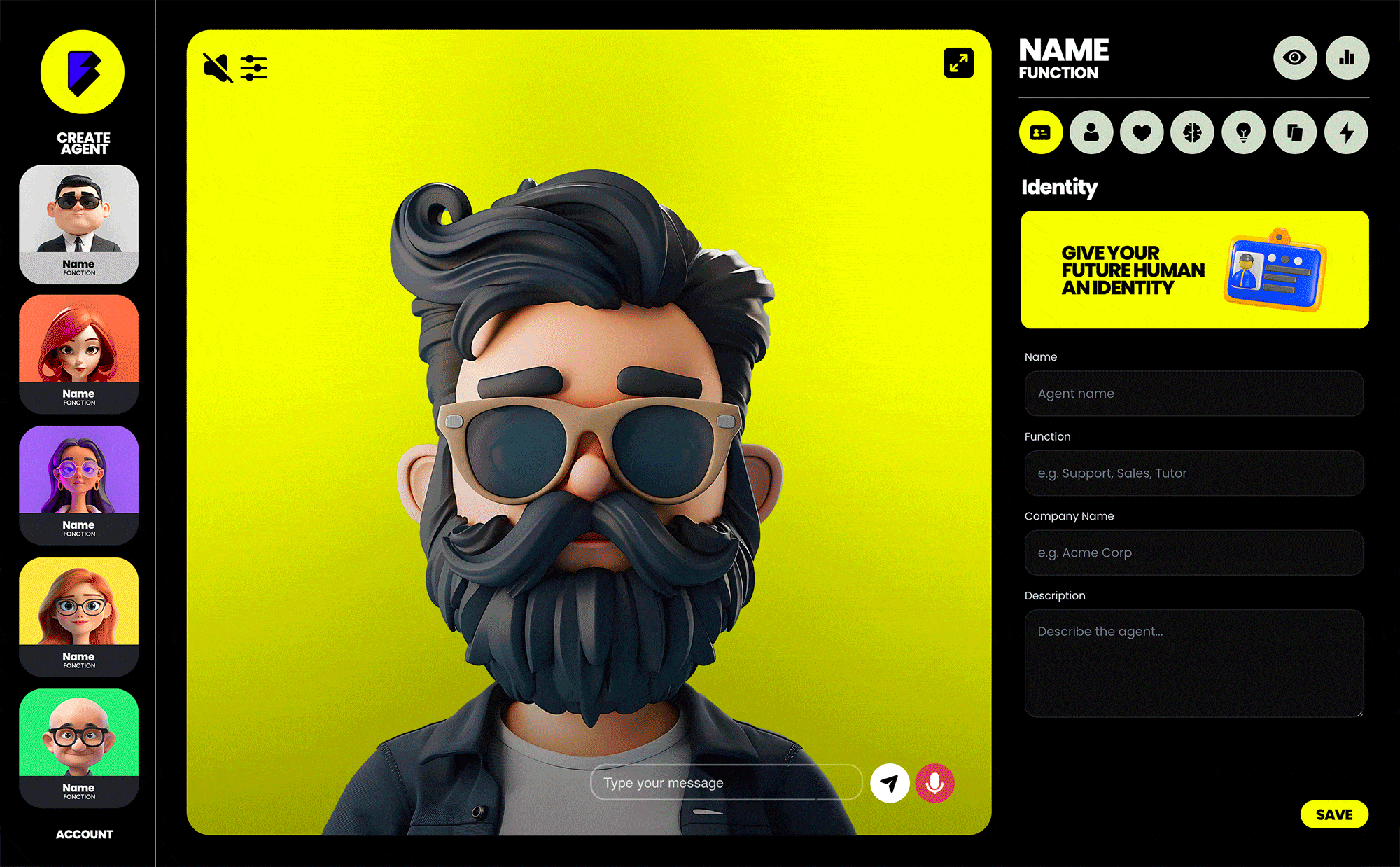Toggle the muted speaker icon
Screen dimensions: 1400x867
pyautogui.click(x=218, y=68)
